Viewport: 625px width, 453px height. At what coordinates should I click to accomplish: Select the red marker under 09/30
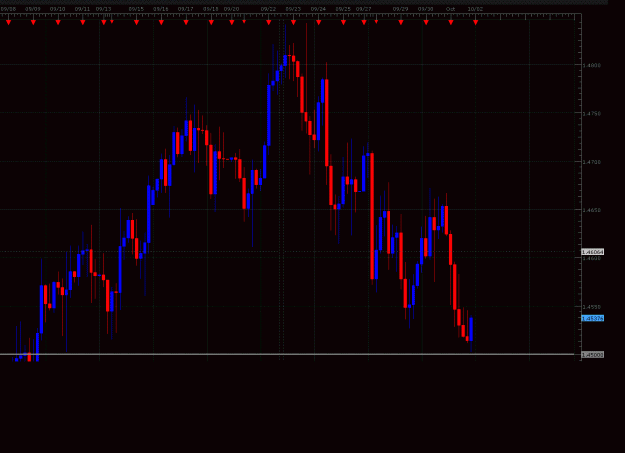coord(426,23)
